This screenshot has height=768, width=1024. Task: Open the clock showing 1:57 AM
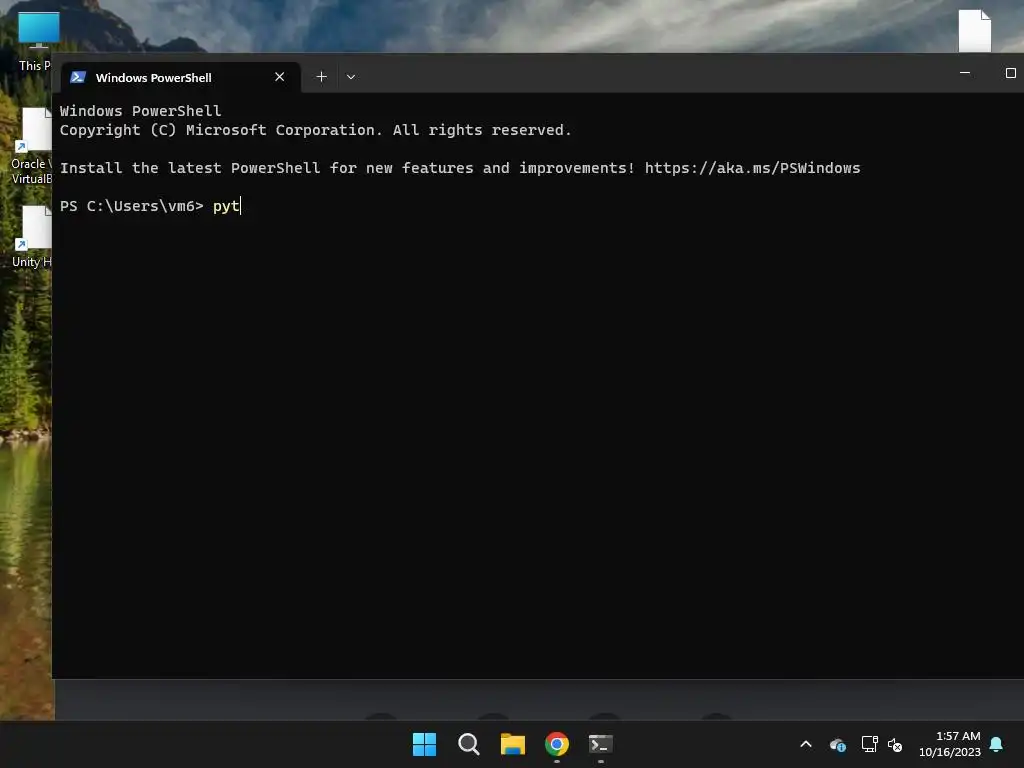[x=950, y=744]
